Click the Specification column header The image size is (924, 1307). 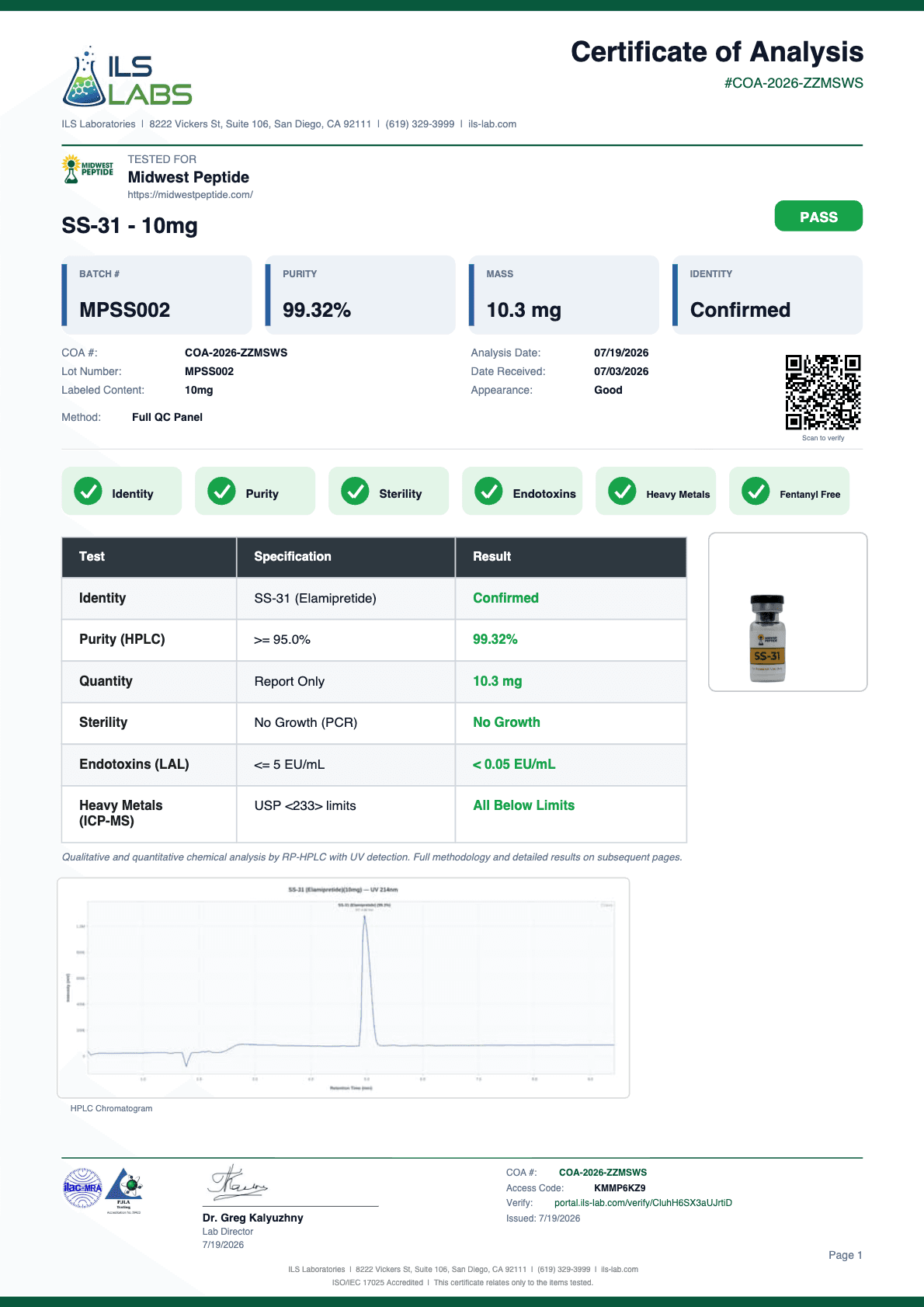click(x=346, y=557)
